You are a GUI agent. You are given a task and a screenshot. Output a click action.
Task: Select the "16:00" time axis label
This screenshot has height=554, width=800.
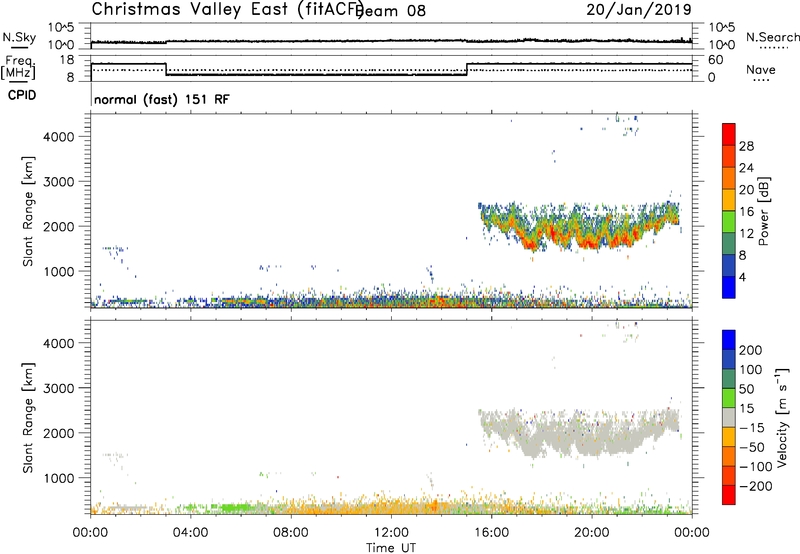click(x=491, y=532)
